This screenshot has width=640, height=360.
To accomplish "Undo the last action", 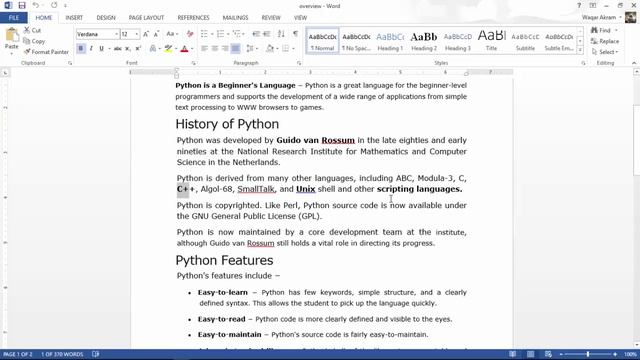I will click(x=36, y=5).
